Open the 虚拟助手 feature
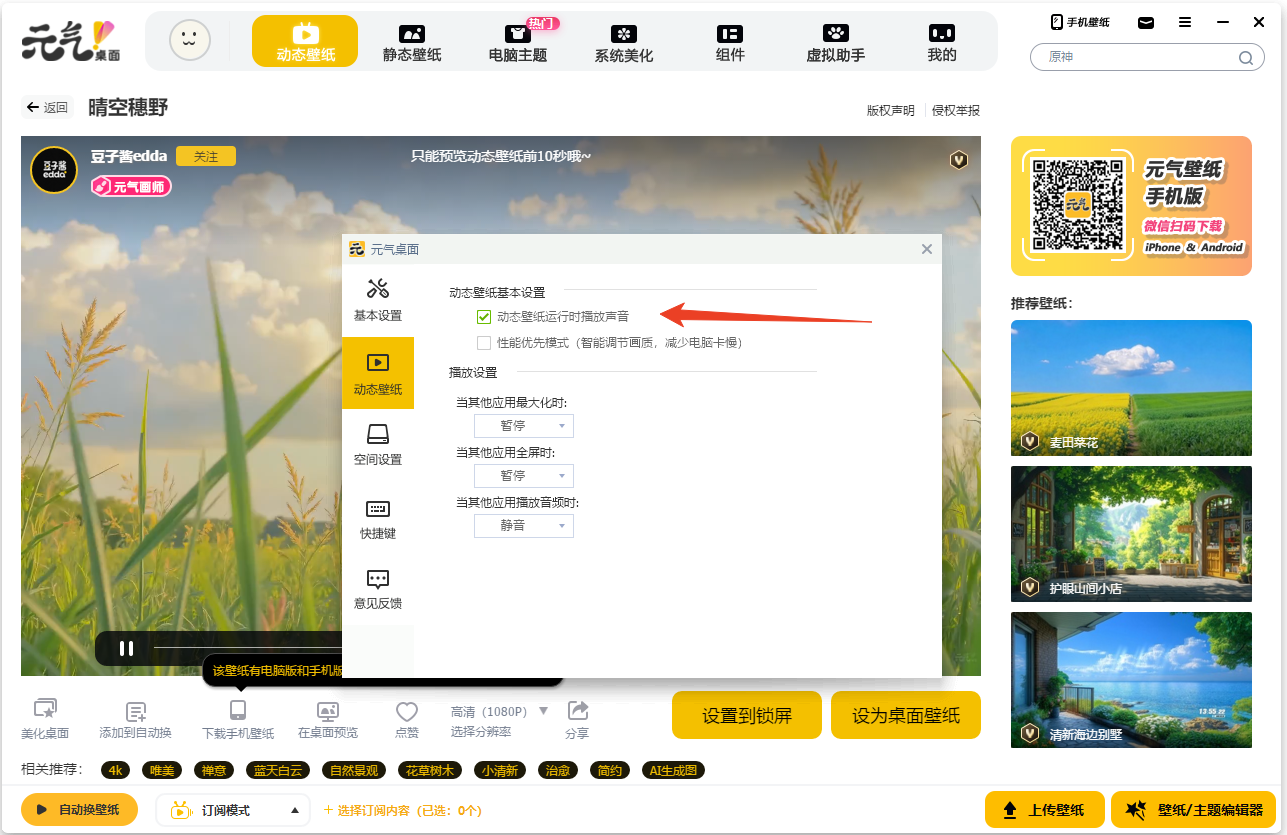1287x835 pixels. pyautogui.click(x=836, y=42)
